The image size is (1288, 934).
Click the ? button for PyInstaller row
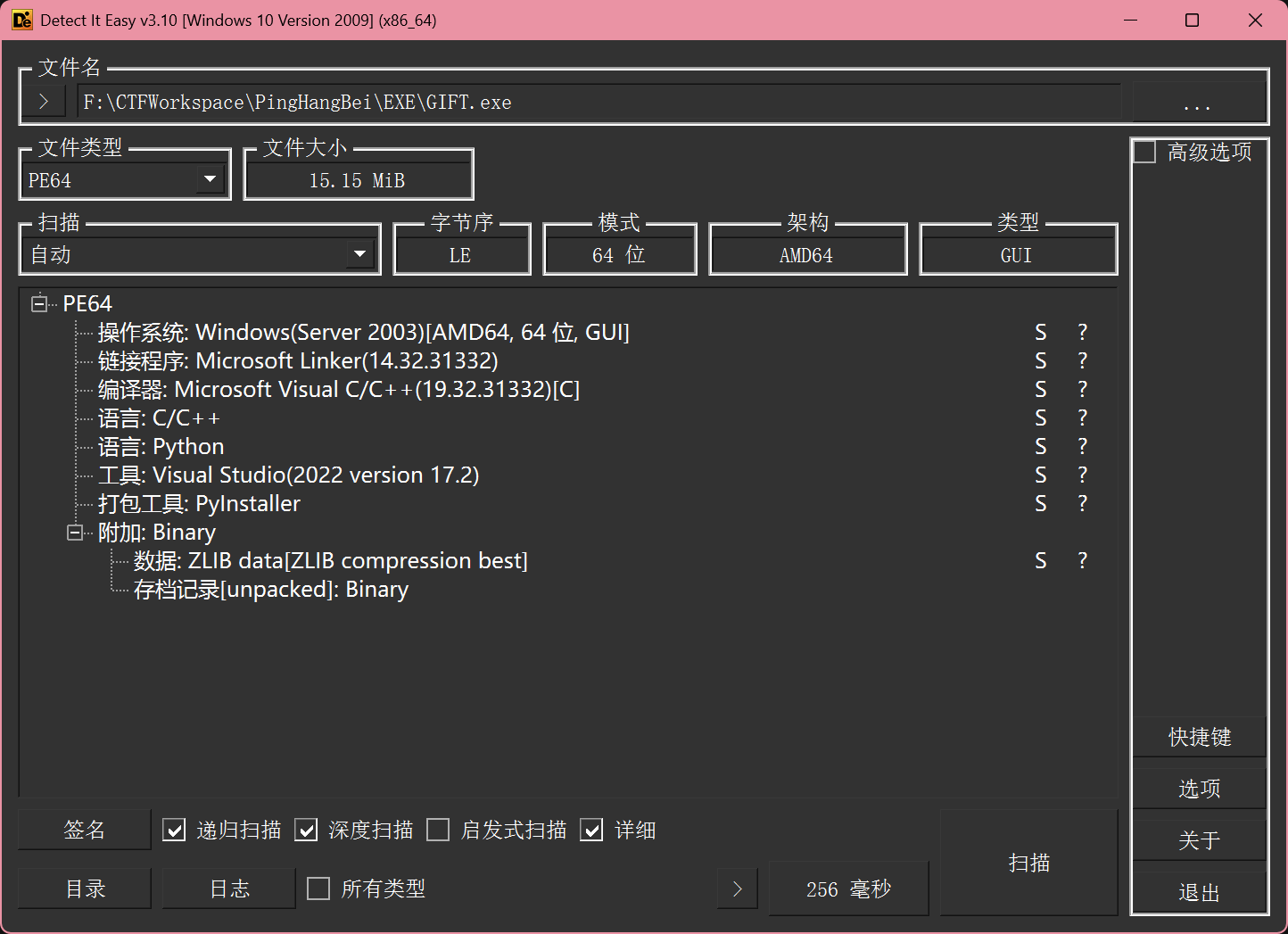1082,503
